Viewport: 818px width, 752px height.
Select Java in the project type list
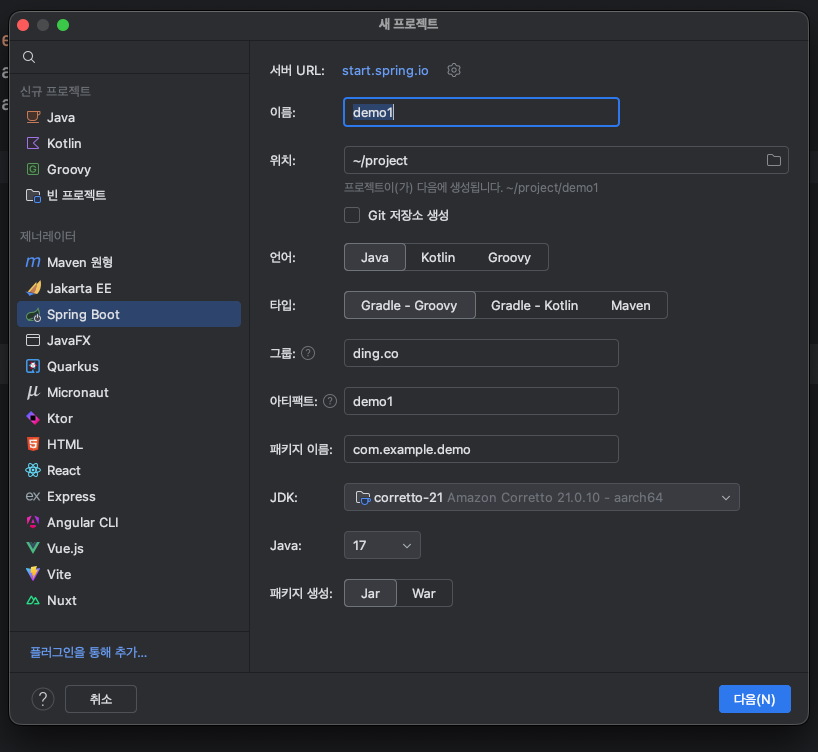(x=129, y=117)
